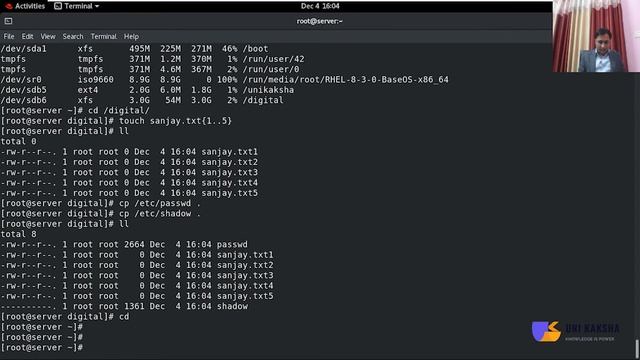The image size is (640, 360).
Task: Click the /boot mount point text
Action: pyautogui.click(x=256, y=49)
